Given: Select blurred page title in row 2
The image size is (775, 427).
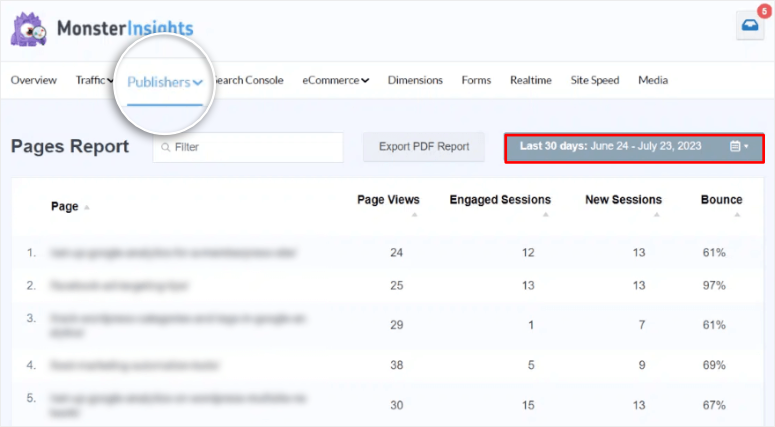Looking at the screenshot, I should click(x=119, y=286).
